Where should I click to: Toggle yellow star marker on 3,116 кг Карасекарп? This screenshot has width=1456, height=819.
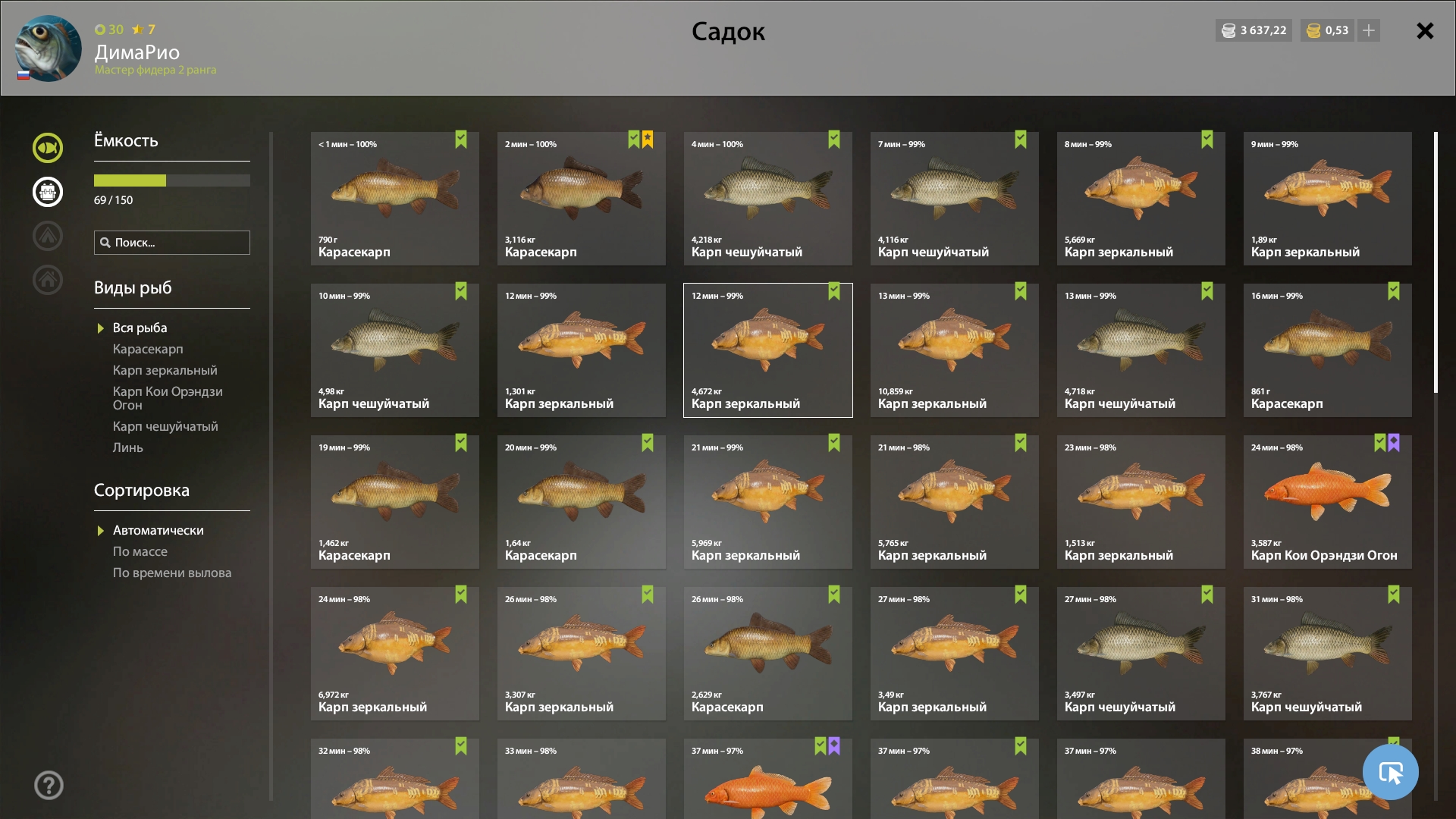click(648, 140)
